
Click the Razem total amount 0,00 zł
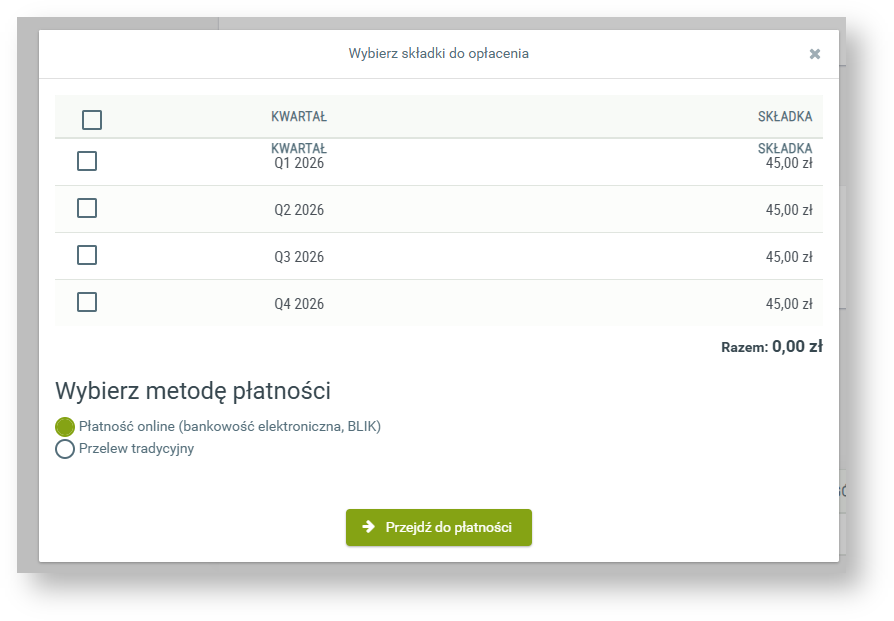pyautogui.click(x=797, y=347)
